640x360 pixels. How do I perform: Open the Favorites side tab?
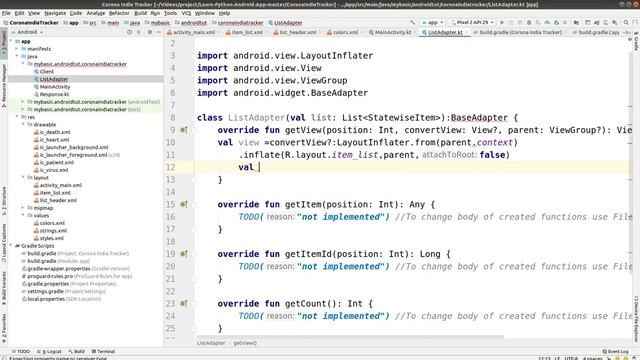click(4, 328)
